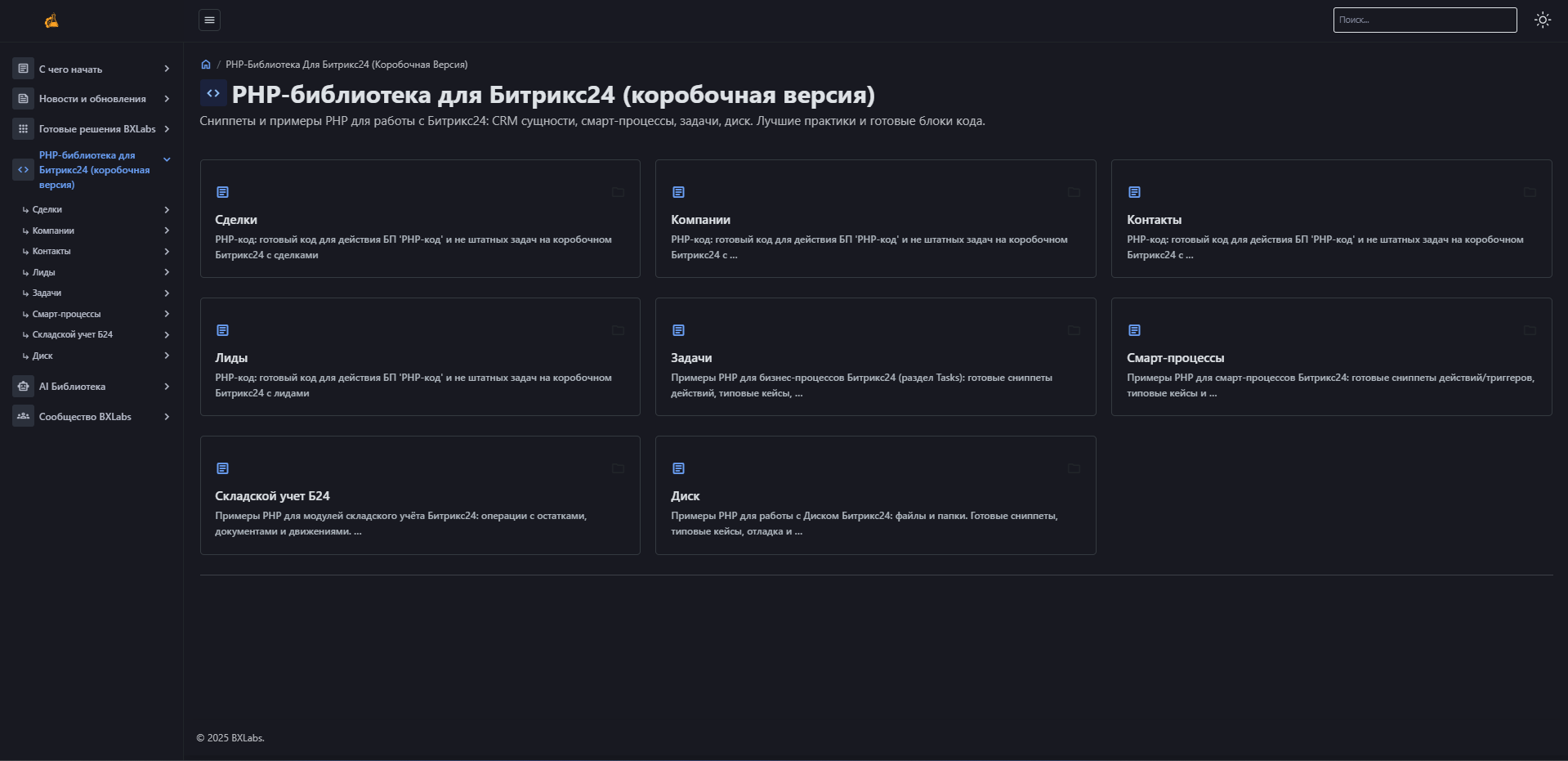Click the document icon on Контакты card

[1134, 192]
